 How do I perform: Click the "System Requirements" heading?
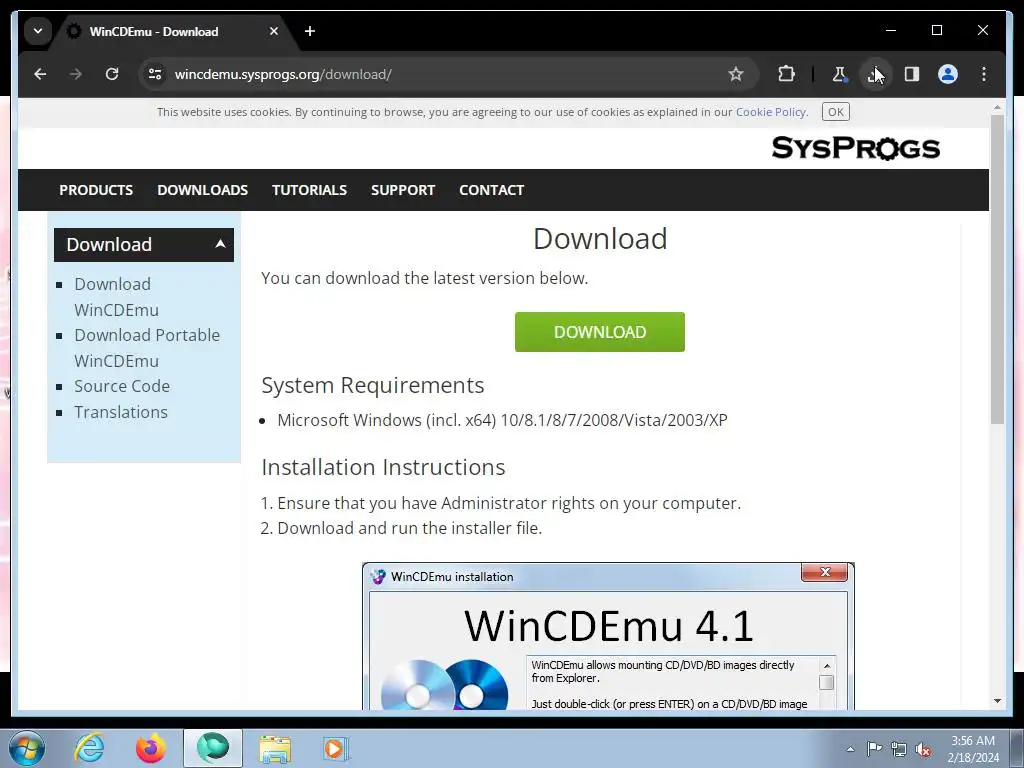tap(373, 385)
